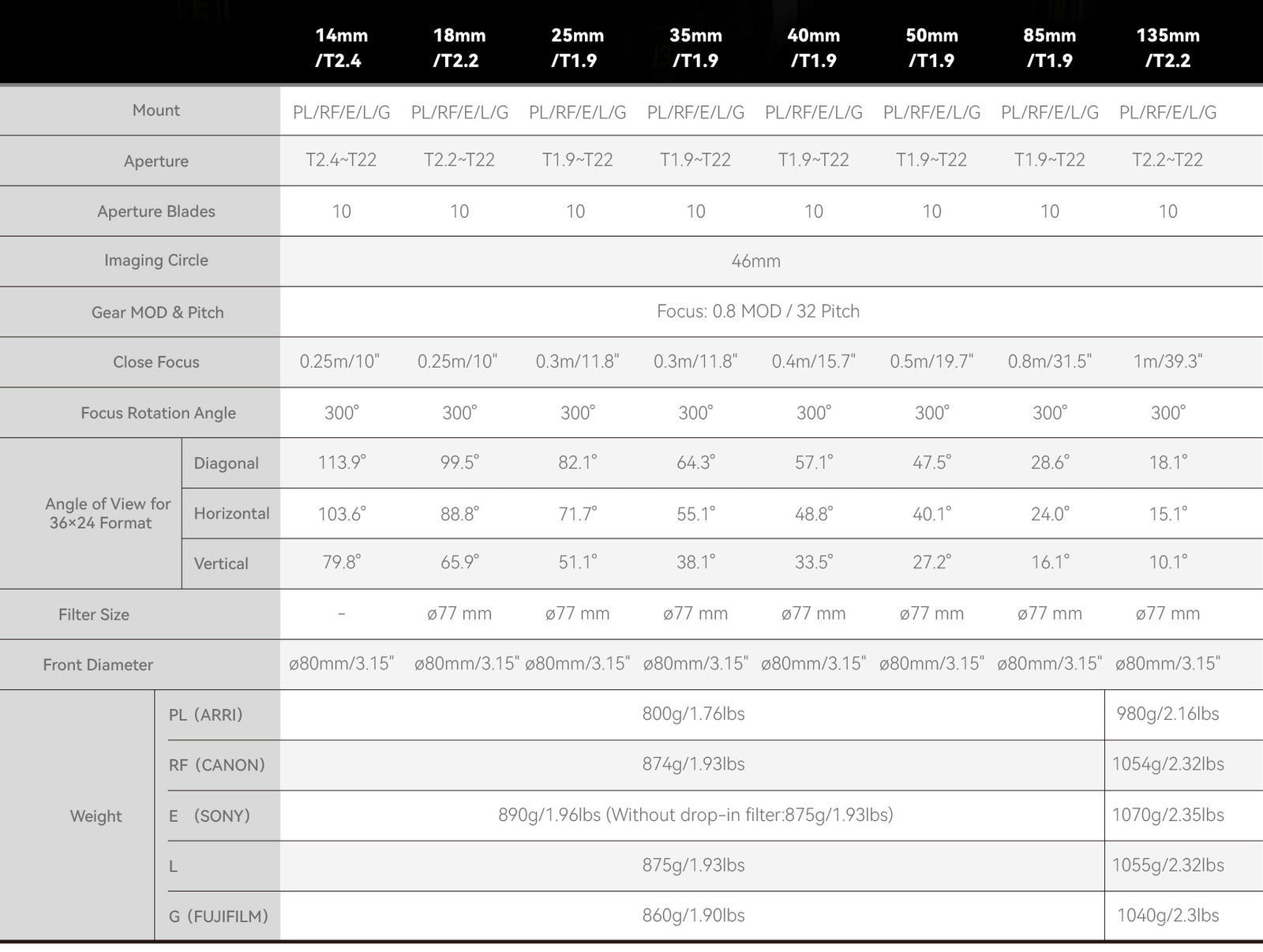
Task: Click the 1054g/2.32lbs weight value
Action: [x=1167, y=764]
